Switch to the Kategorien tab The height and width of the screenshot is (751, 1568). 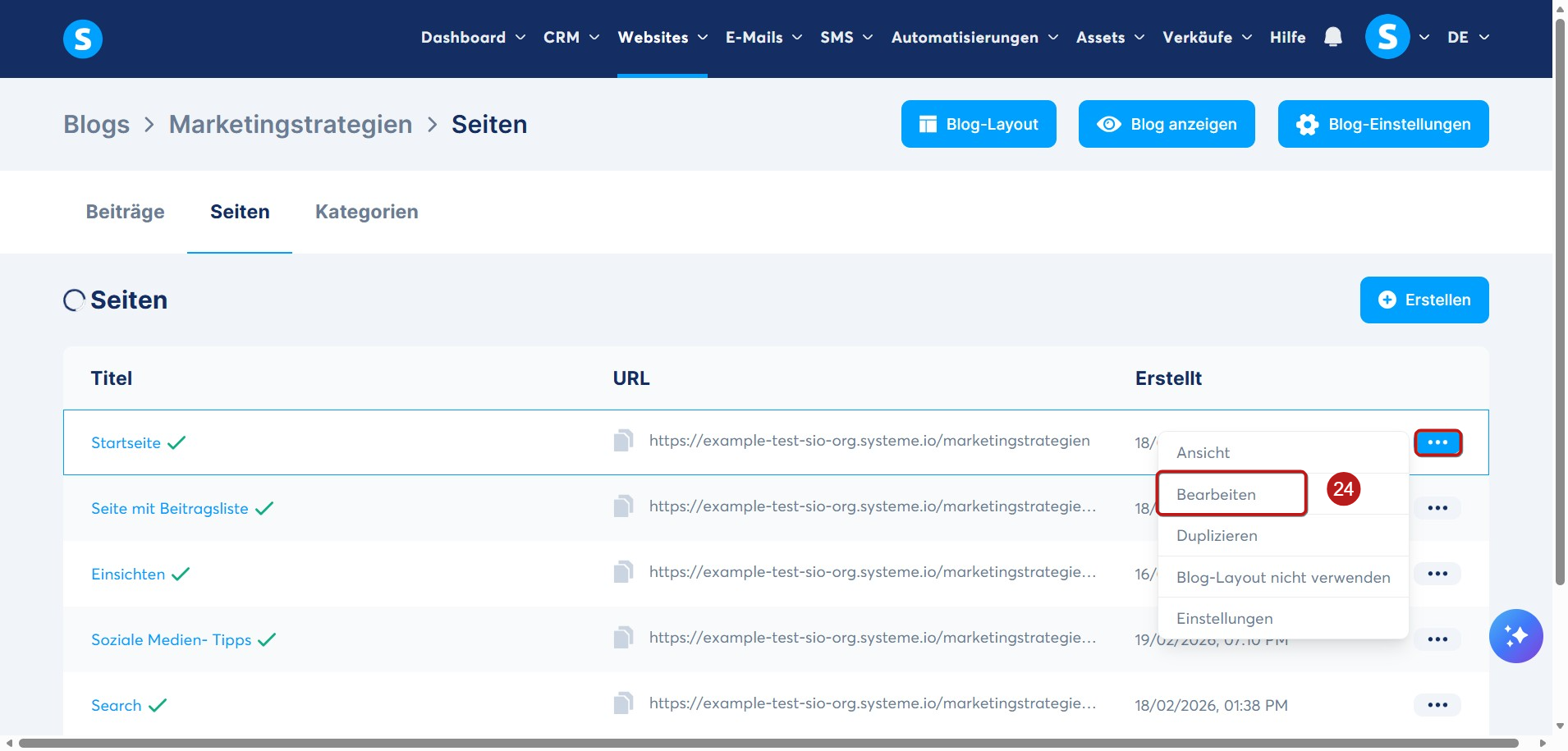367,212
